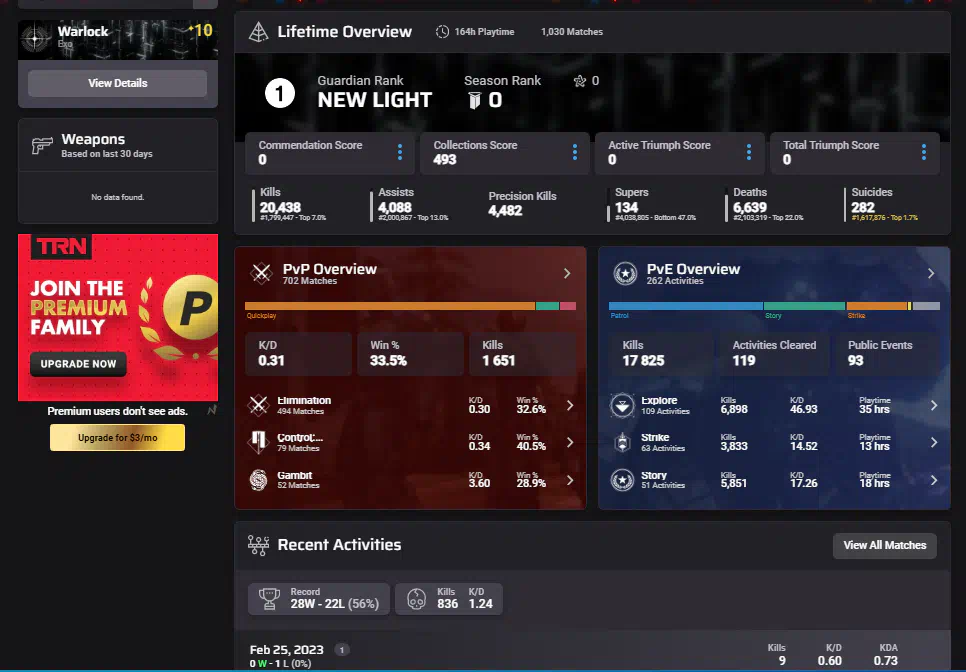This screenshot has height=672, width=966.
Task: Click the PvP Overview crossed swords icon
Action: [261, 273]
